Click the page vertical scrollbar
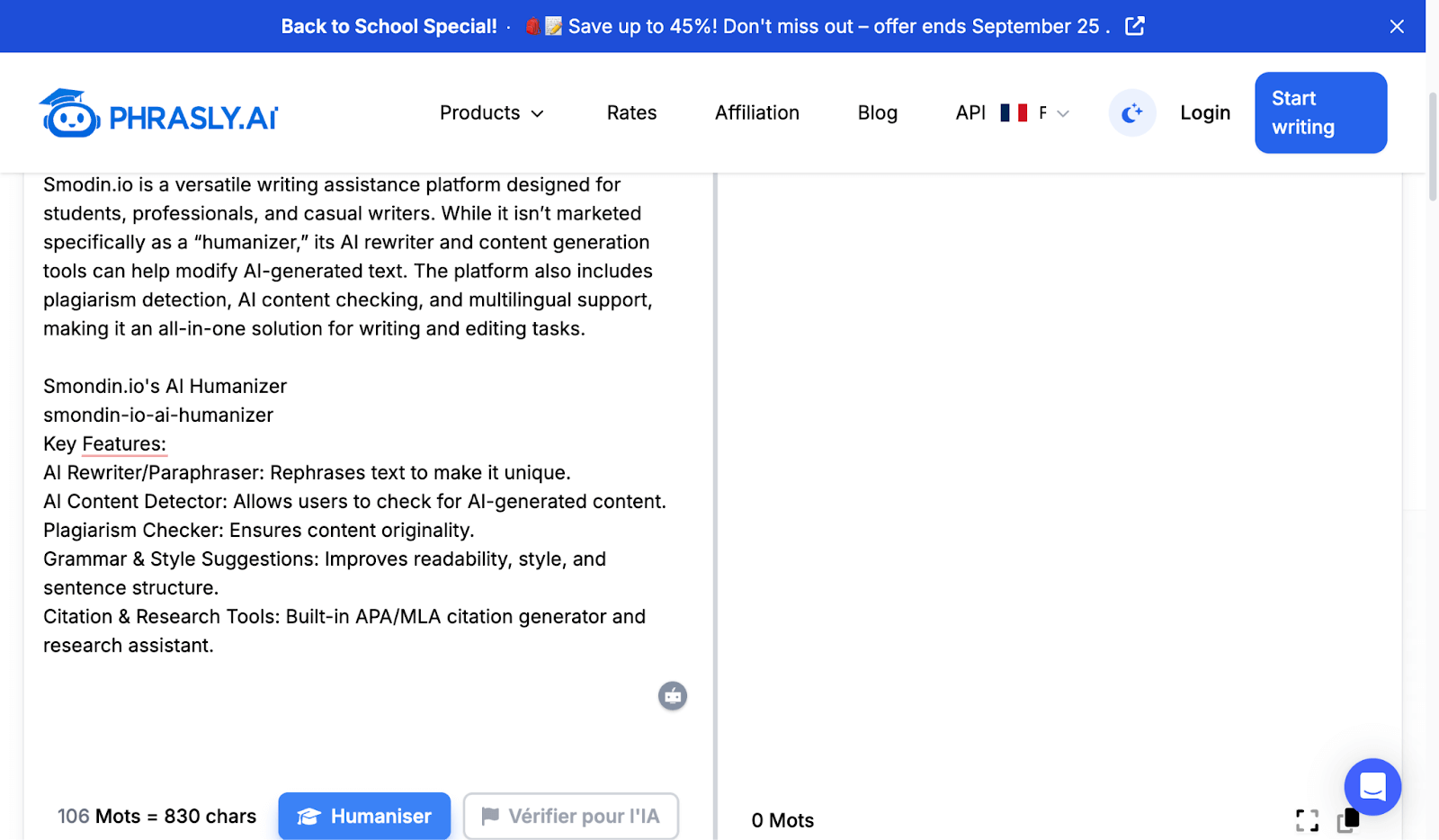This screenshot has height=840, width=1439. pos(1433,146)
